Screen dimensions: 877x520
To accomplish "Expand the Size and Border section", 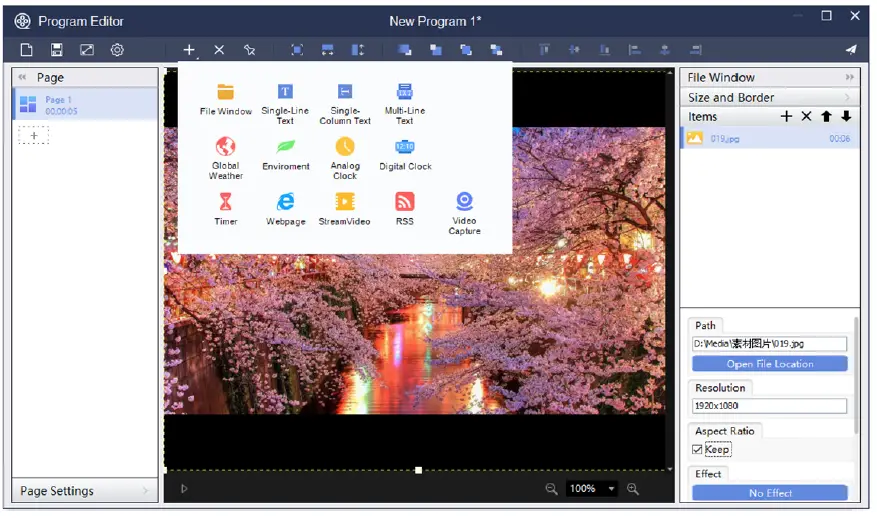I will pos(769,97).
